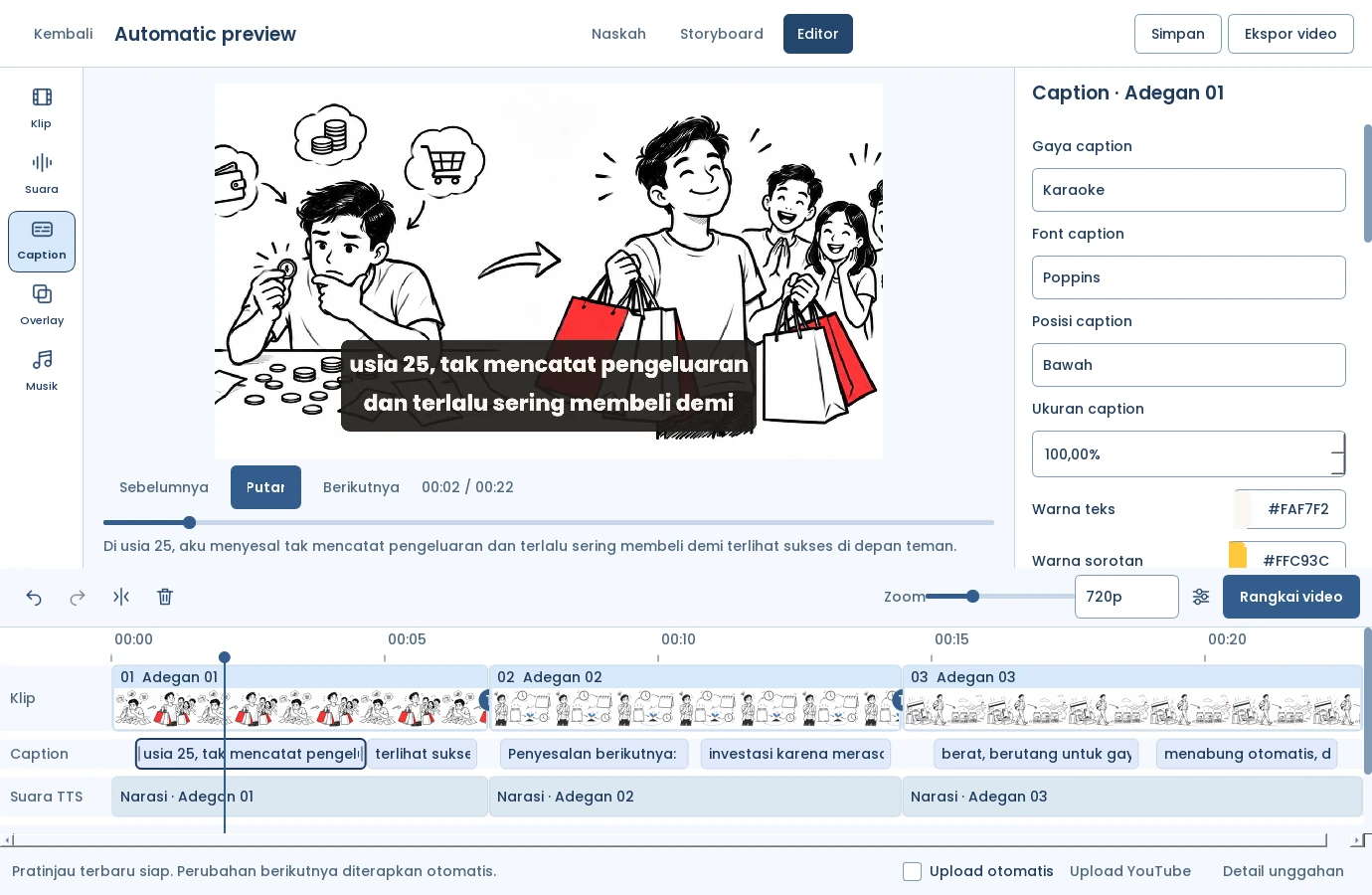Open the Posisi caption Bawah dropdown
Image resolution: width=1372 pixels, height=895 pixels.
[x=1188, y=365]
